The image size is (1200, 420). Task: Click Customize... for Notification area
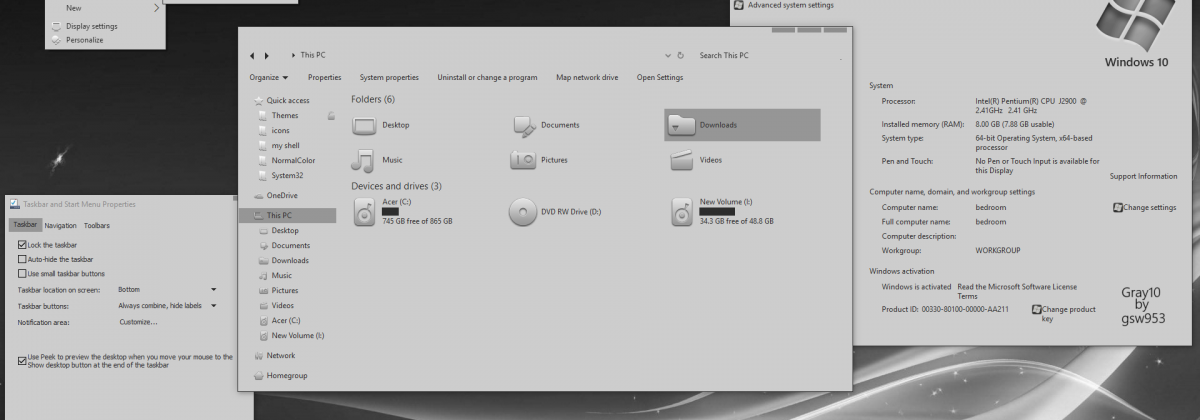[139, 322]
